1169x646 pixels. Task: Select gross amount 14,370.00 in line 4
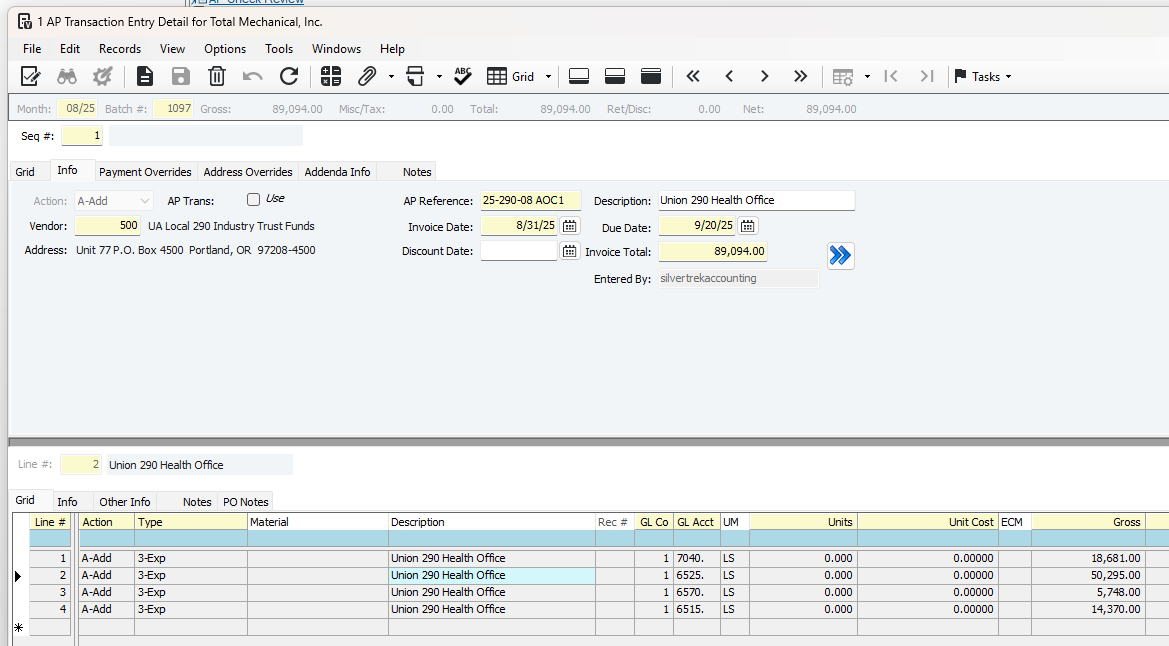(1088, 609)
